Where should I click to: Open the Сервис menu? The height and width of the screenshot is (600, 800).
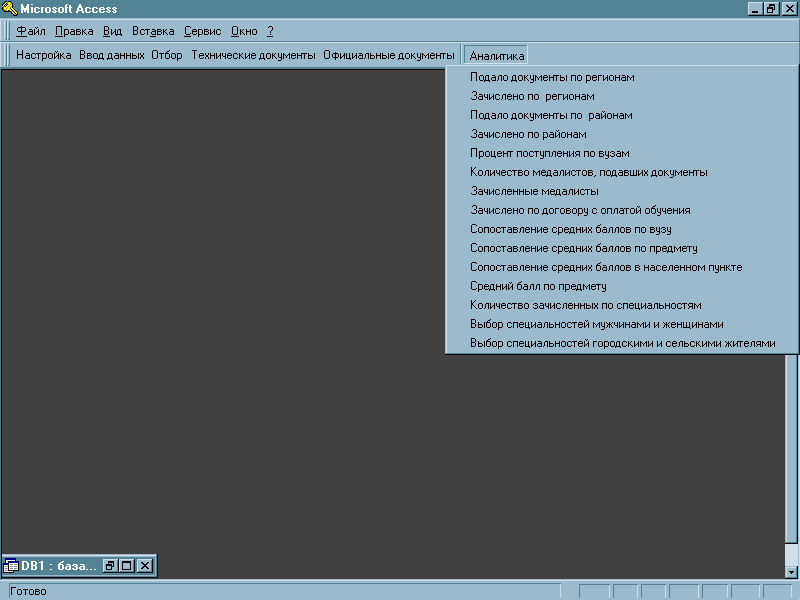tap(203, 31)
